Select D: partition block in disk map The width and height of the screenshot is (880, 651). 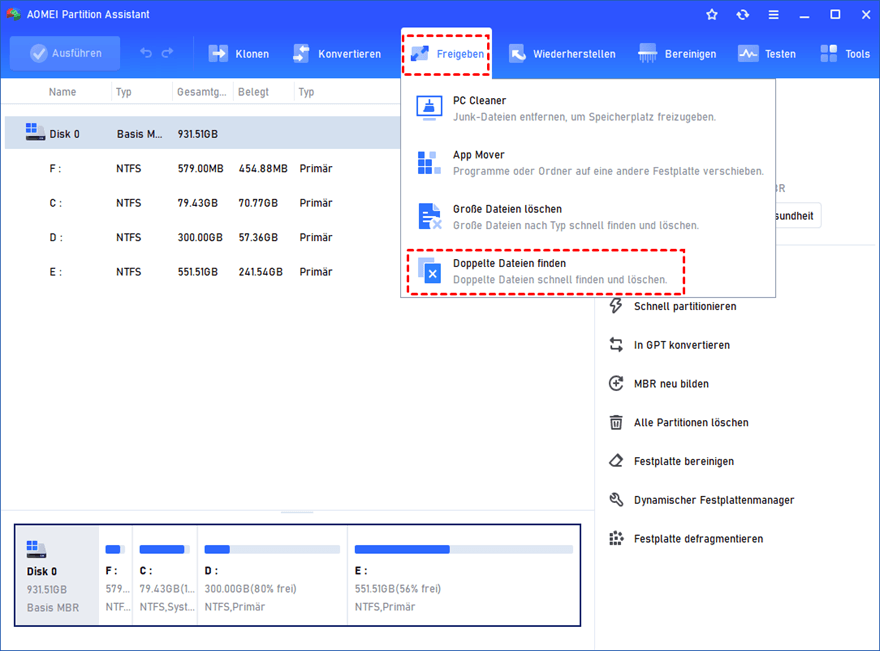click(x=273, y=575)
